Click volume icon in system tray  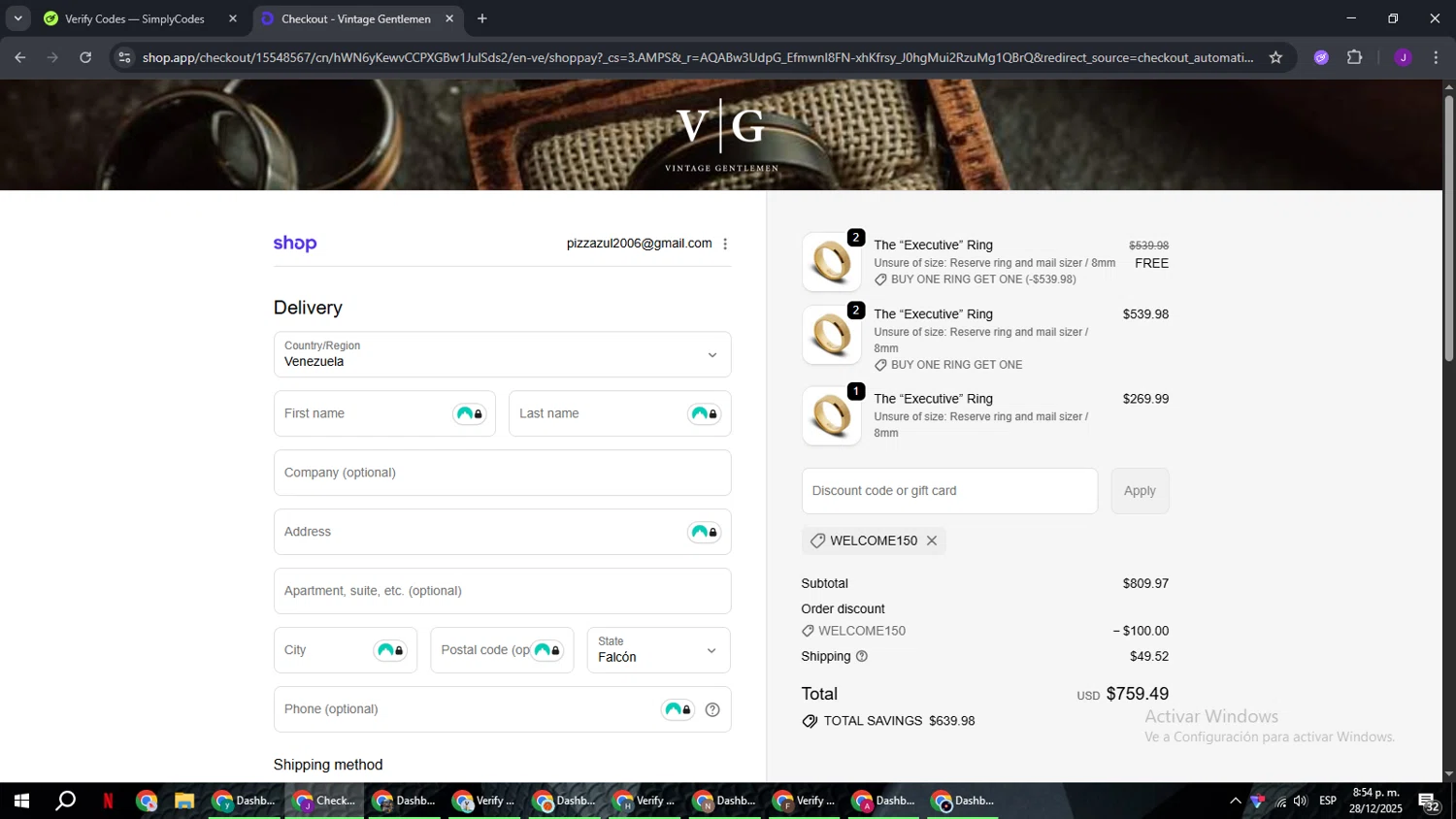point(1301,801)
